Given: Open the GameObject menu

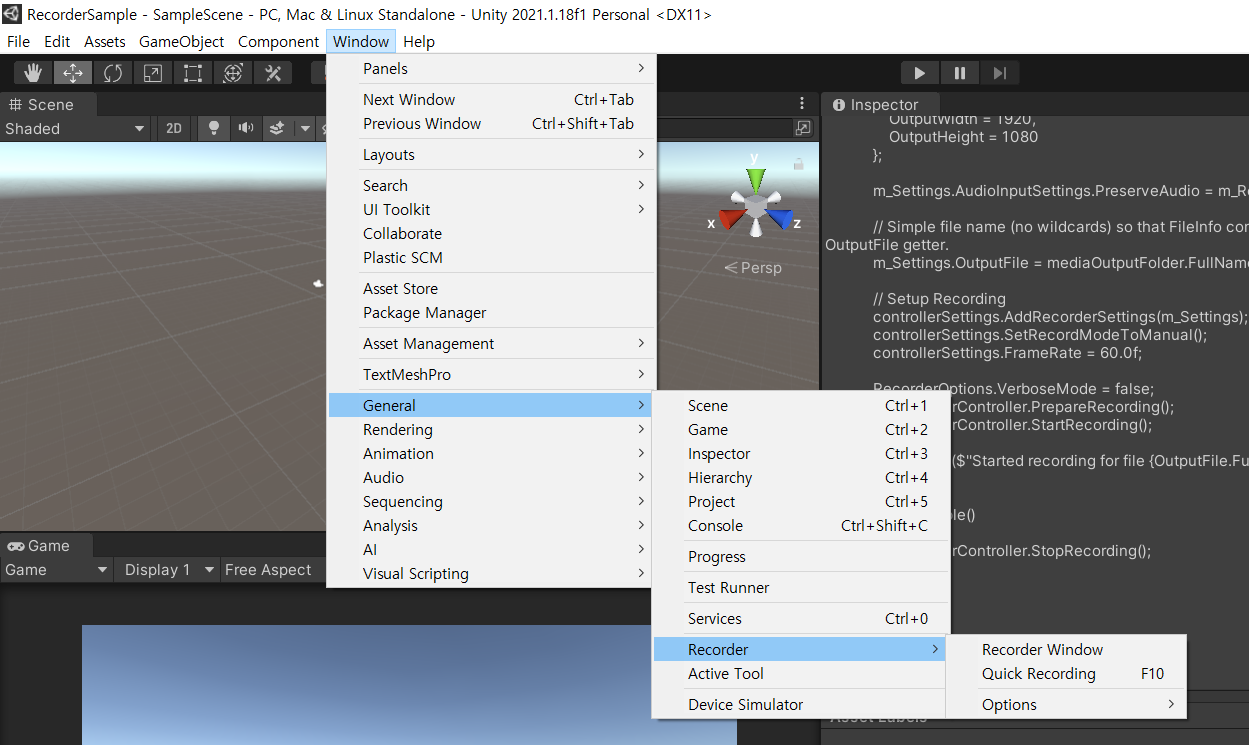Looking at the screenshot, I should pos(182,41).
